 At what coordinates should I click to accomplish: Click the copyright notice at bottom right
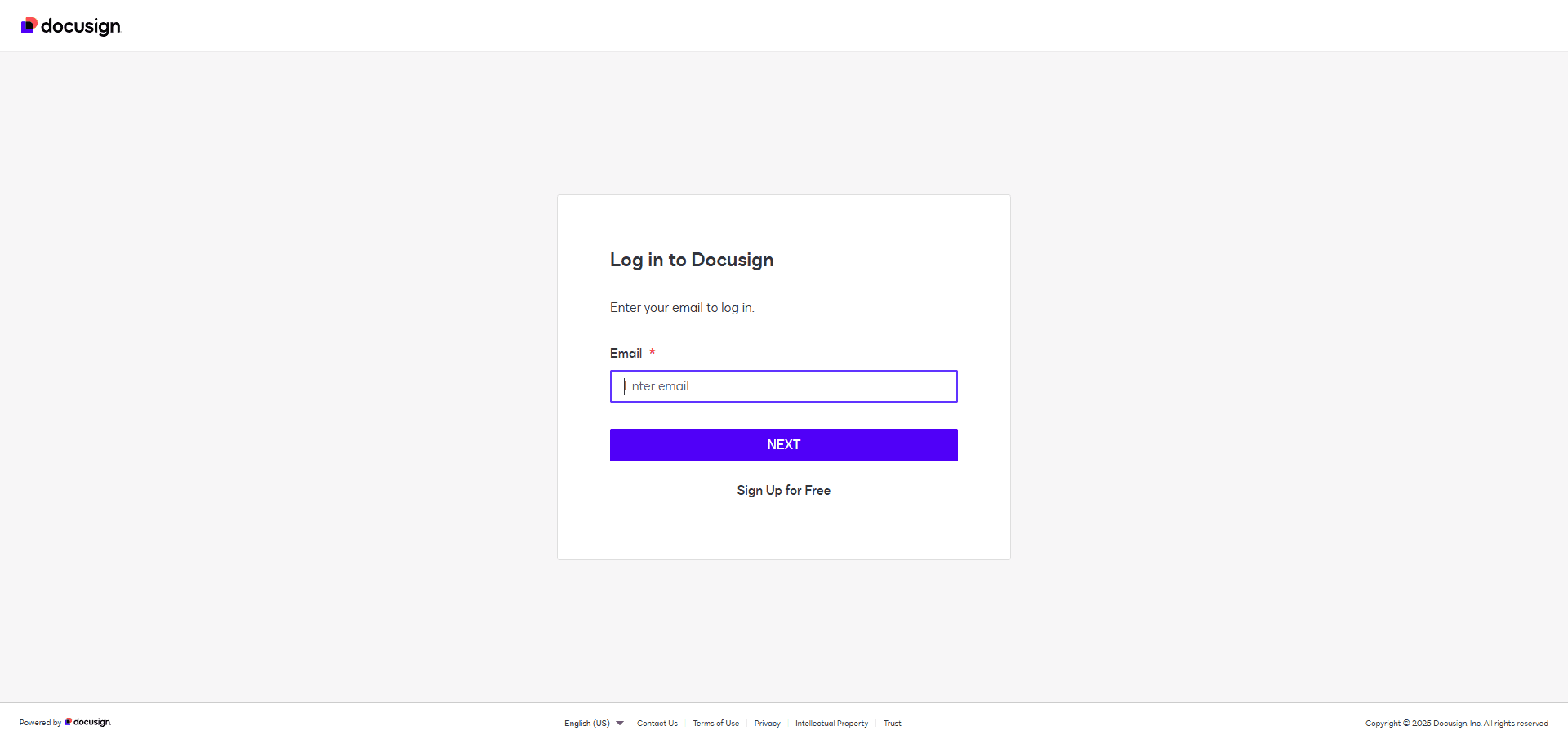(x=1457, y=723)
